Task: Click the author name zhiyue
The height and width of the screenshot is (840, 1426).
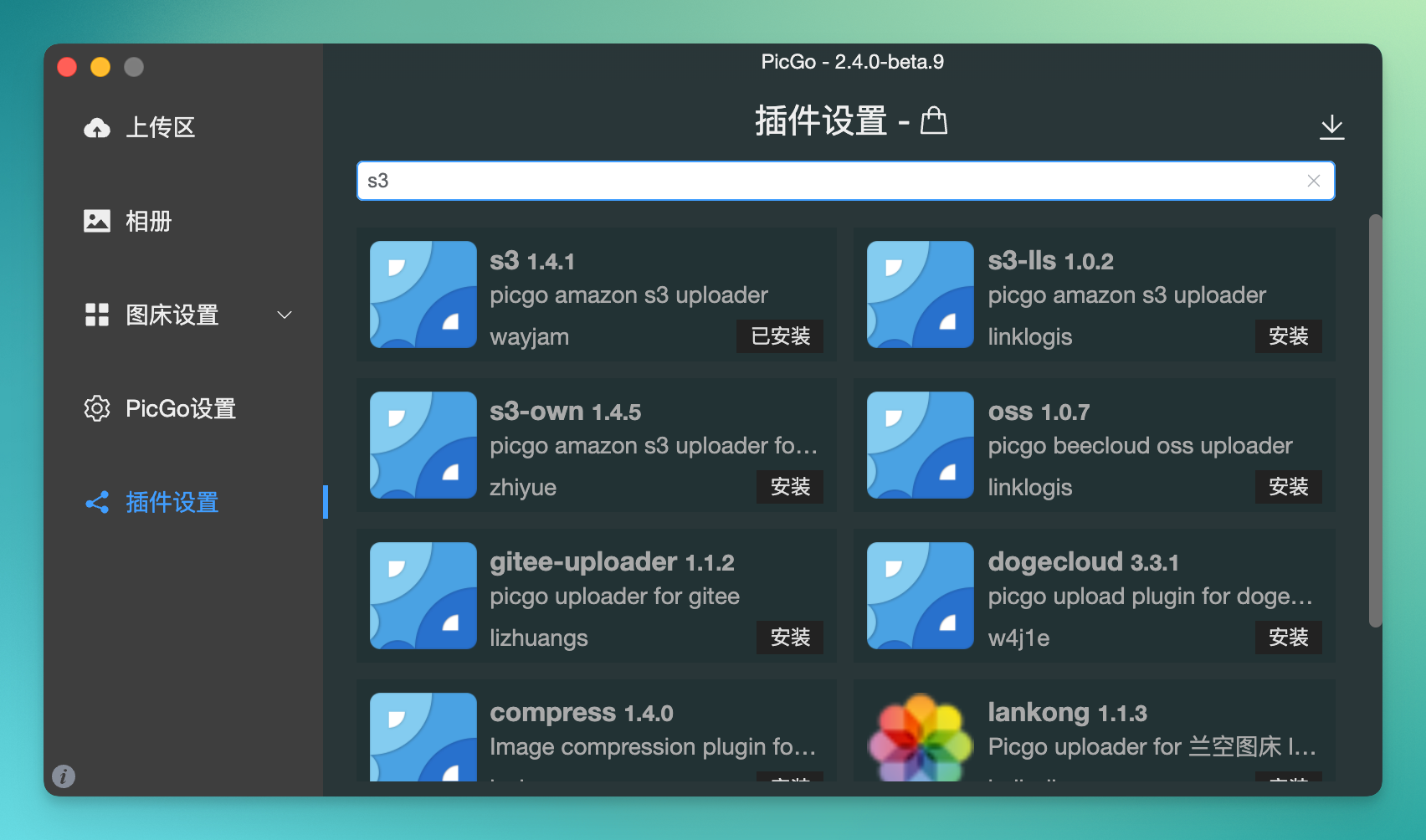Action: click(523, 488)
